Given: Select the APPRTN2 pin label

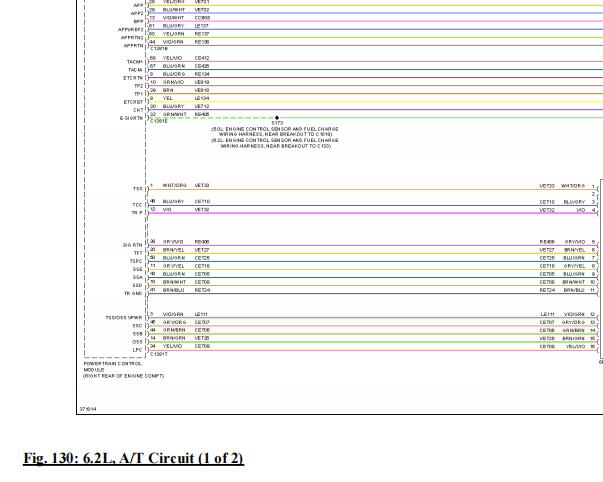Looking at the screenshot, I should coord(132,38).
